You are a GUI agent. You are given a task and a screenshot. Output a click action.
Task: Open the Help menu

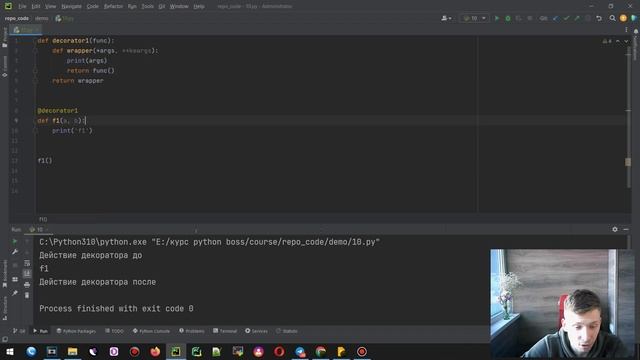[199, 7]
